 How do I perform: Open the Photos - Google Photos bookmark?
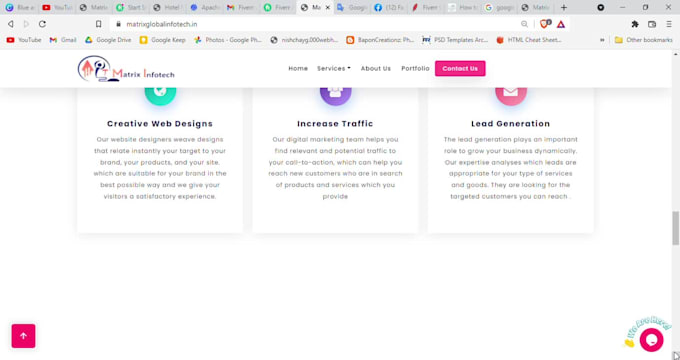(x=228, y=40)
